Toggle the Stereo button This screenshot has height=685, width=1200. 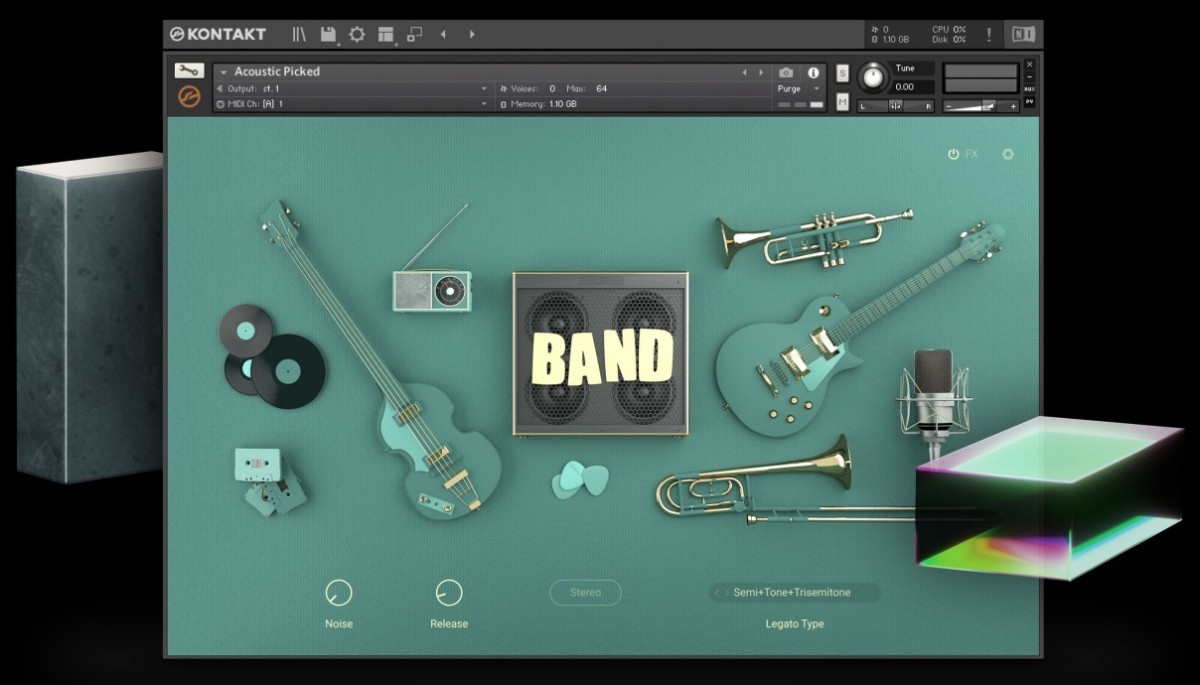point(585,592)
